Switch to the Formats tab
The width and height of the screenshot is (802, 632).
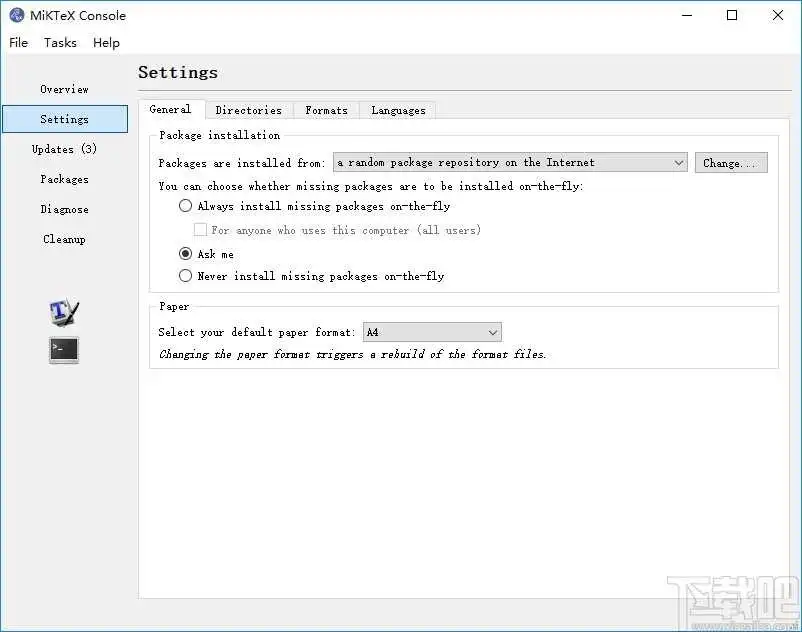click(326, 110)
